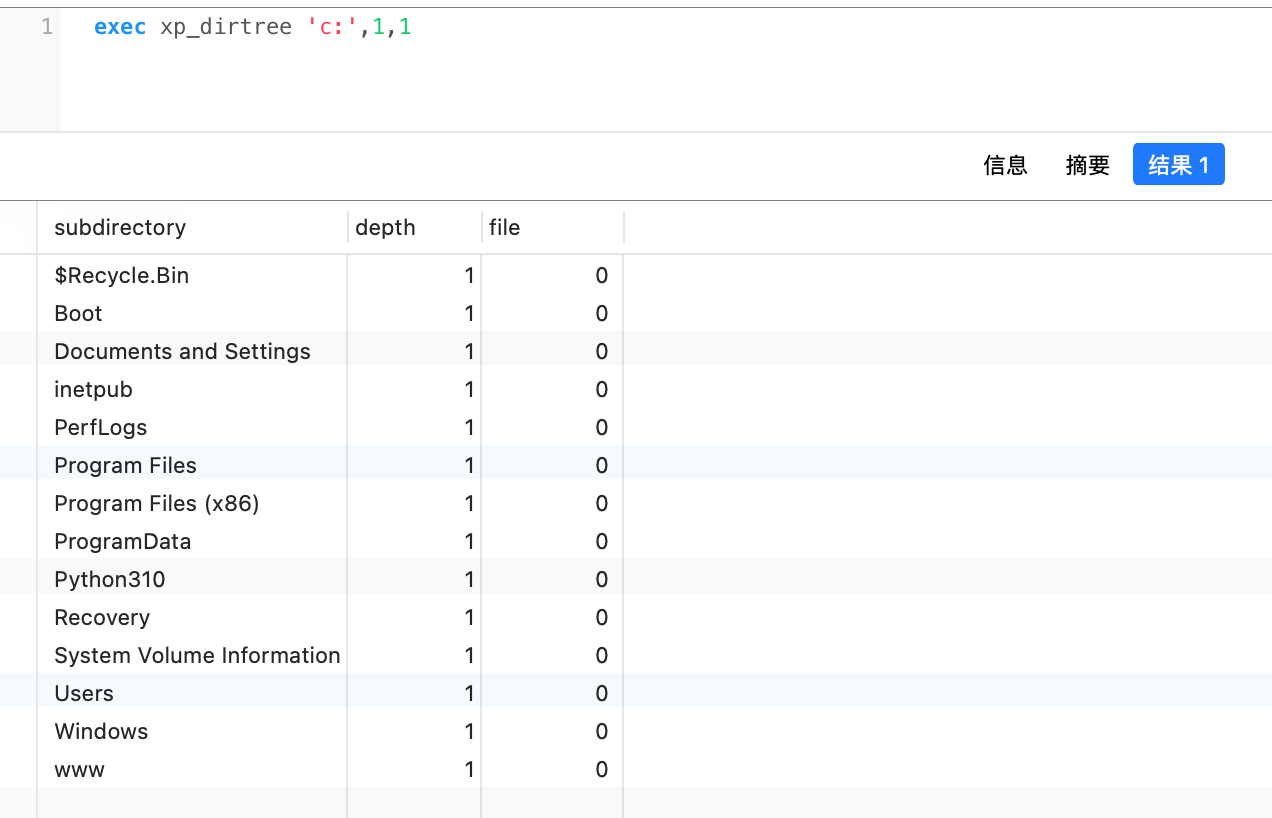The height and width of the screenshot is (818, 1272).
Task: Open the 摘要 tab
Action: (x=1087, y=165)
